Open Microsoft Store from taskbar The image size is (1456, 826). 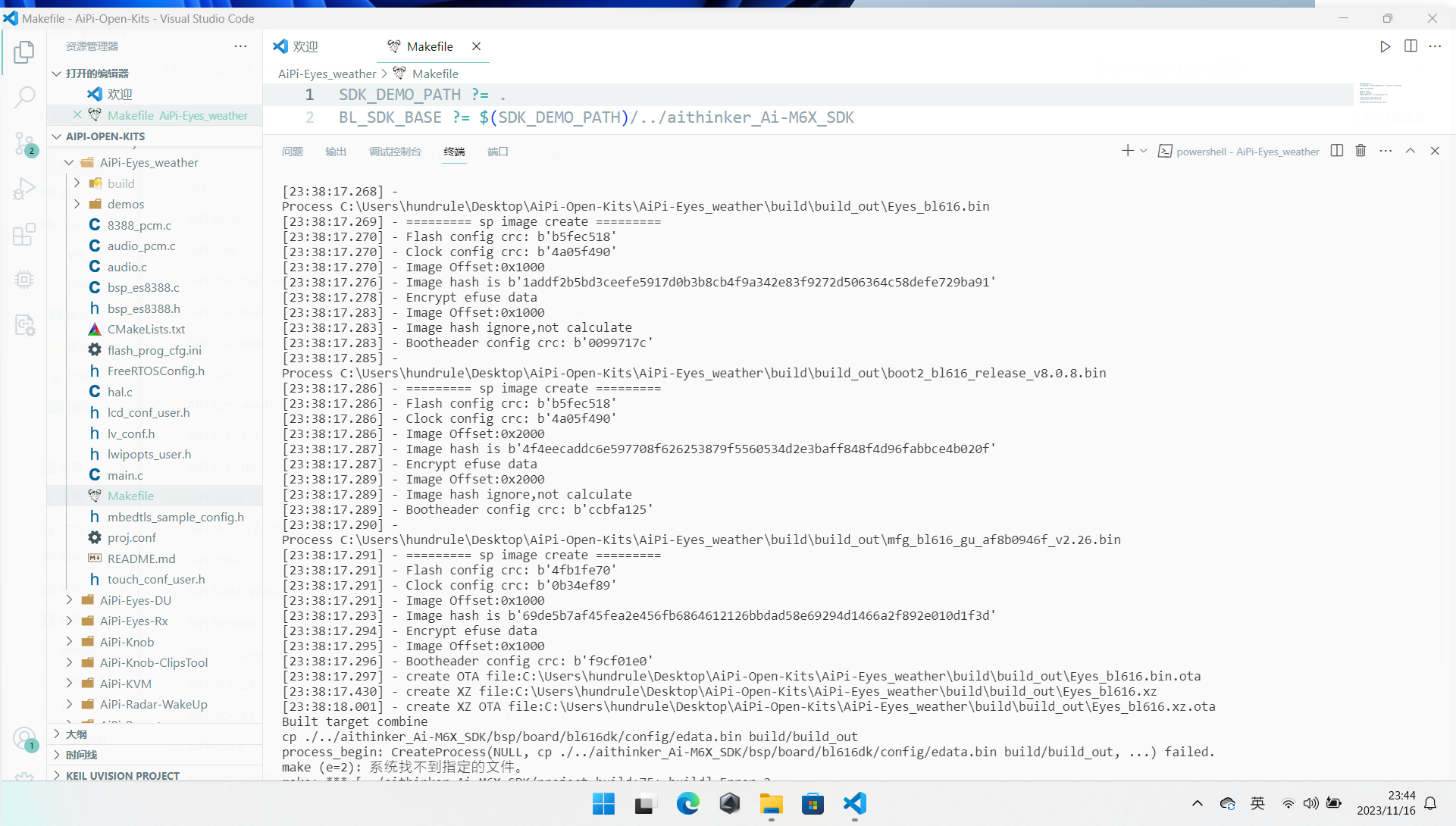[x=813, y=803]
